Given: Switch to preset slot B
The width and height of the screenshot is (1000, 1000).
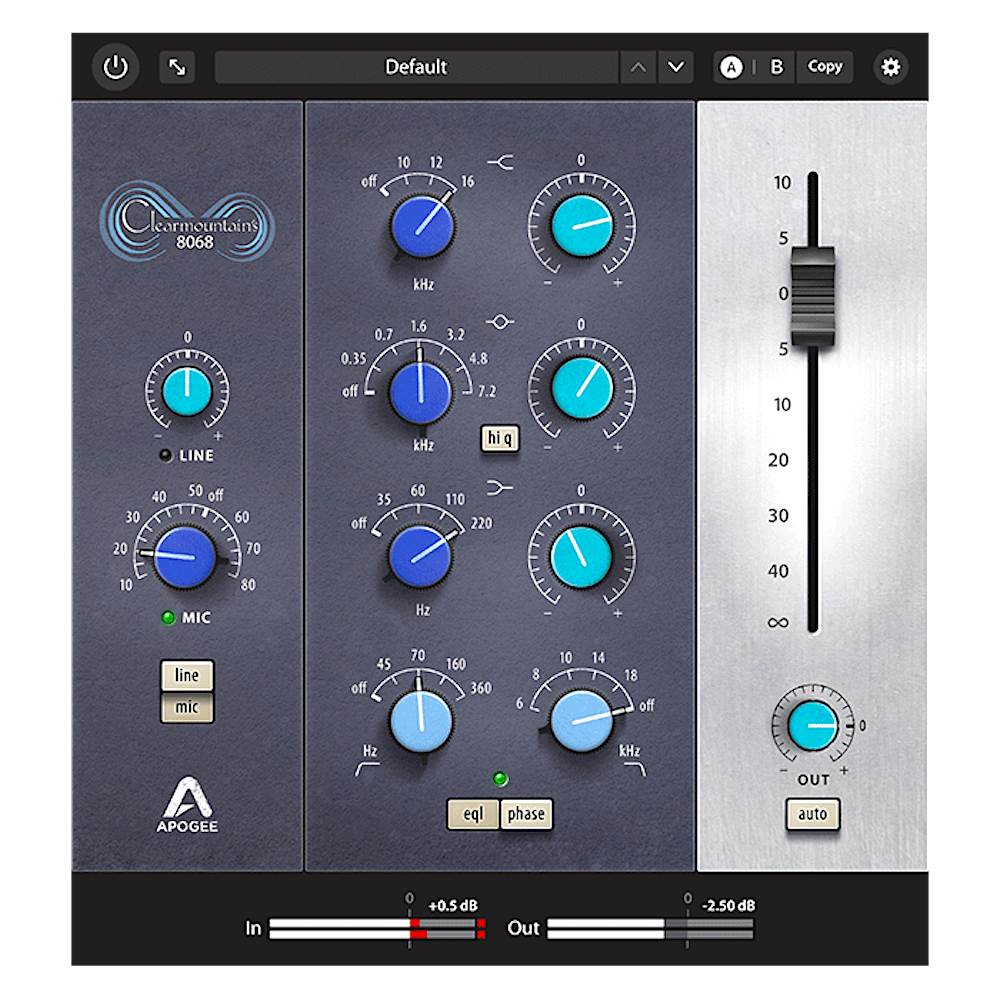Looking at the screenshot, I should coord(776,67).
